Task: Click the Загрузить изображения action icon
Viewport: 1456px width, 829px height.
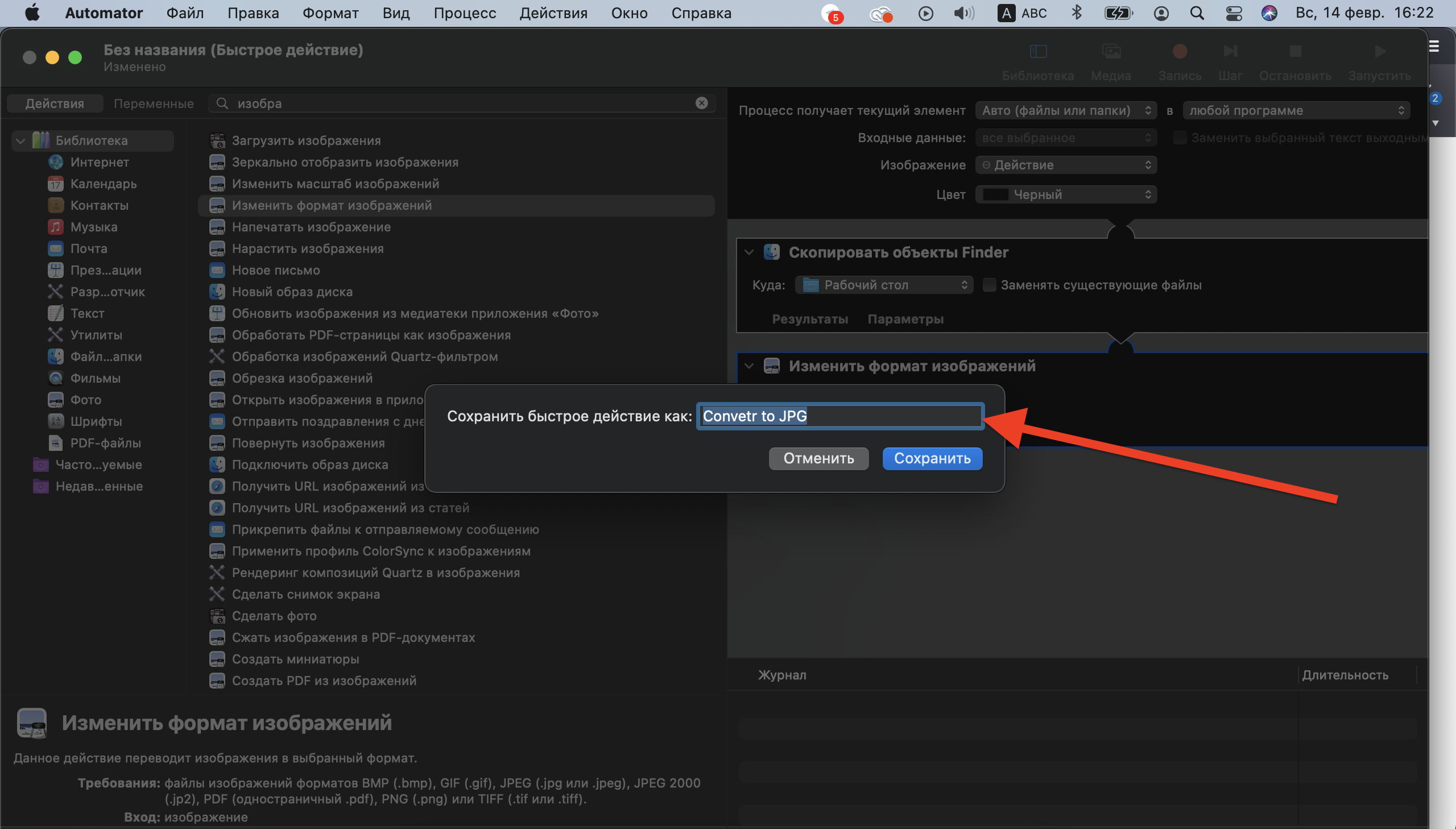Action: (x=217, y=140)
